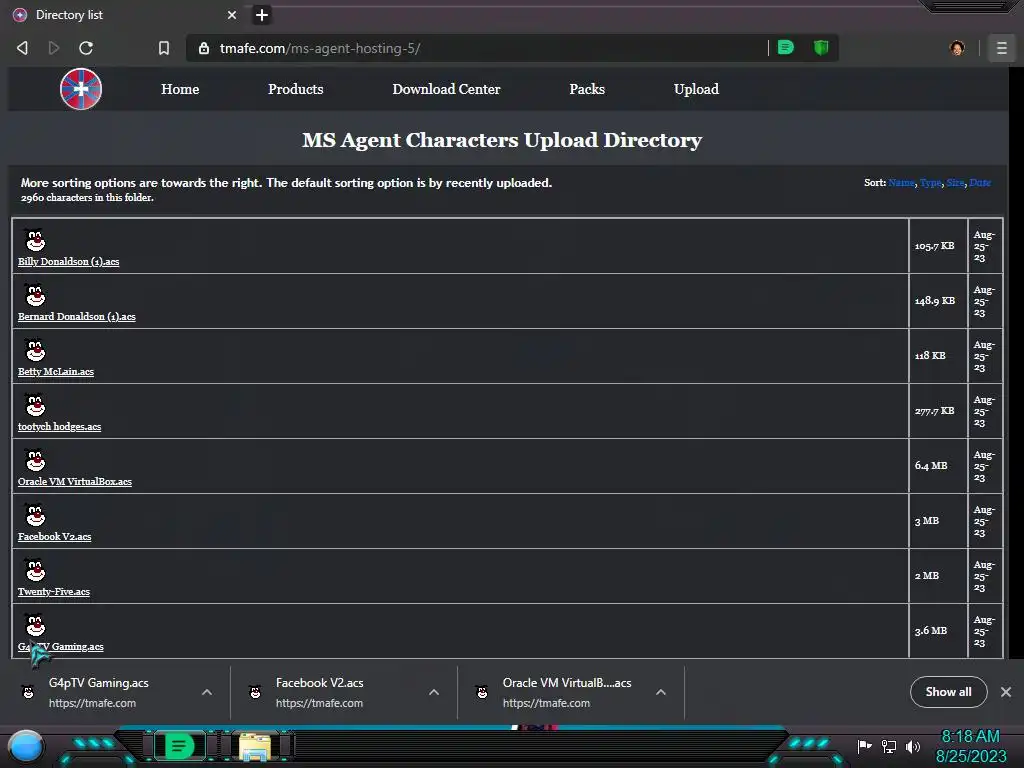
Task: Click the Bernard Donaldson agent character icon
Action: (x=35, y=295)
